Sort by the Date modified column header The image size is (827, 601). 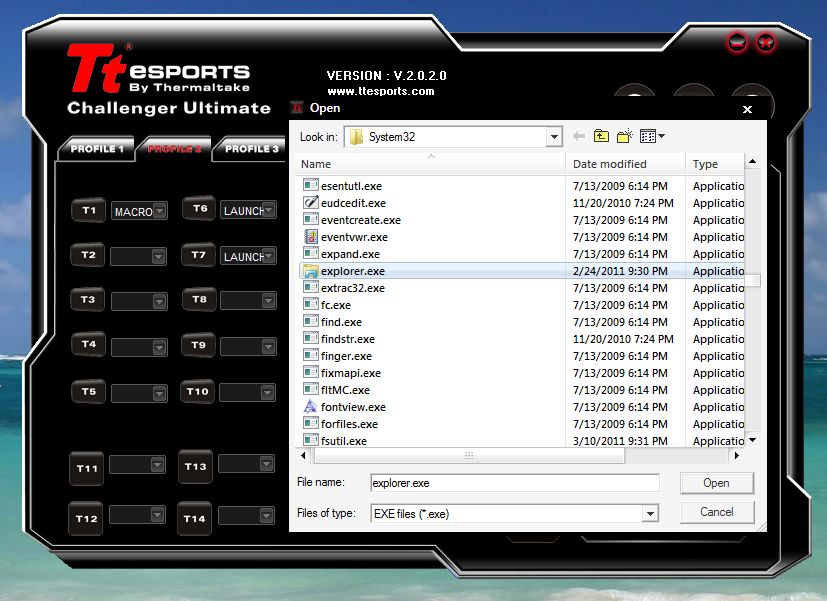coord(626,164)
